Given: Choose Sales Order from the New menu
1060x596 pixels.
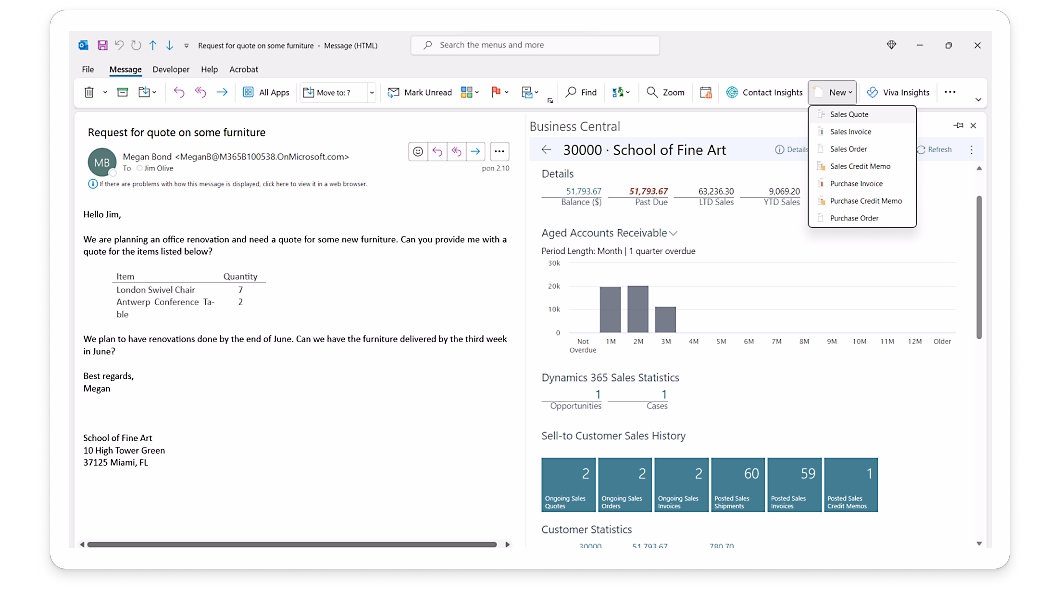Looking at the screenshot, I should pyautogui.click(x=862, y=149).
